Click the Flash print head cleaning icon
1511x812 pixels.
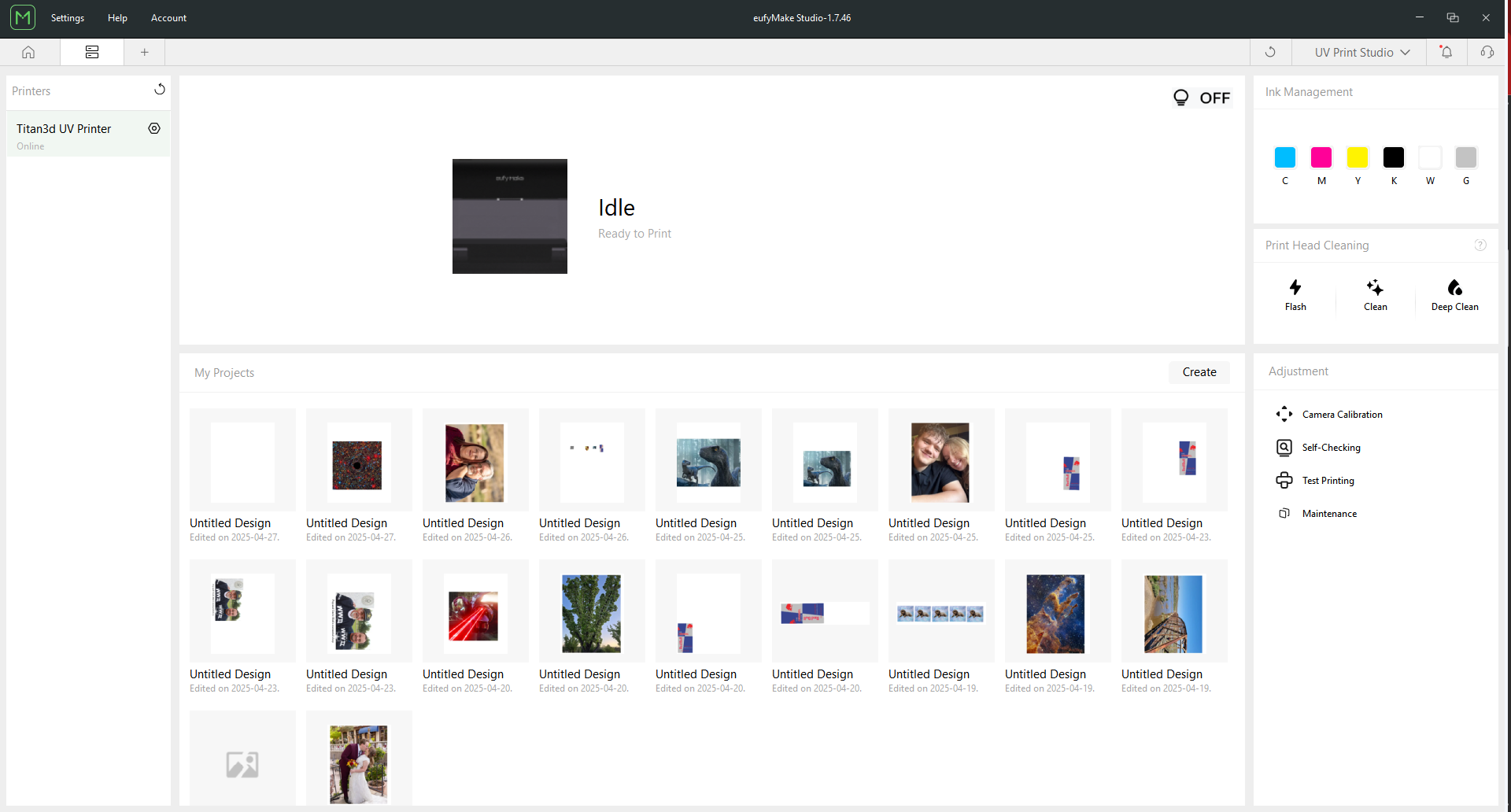pos(1295,288)
